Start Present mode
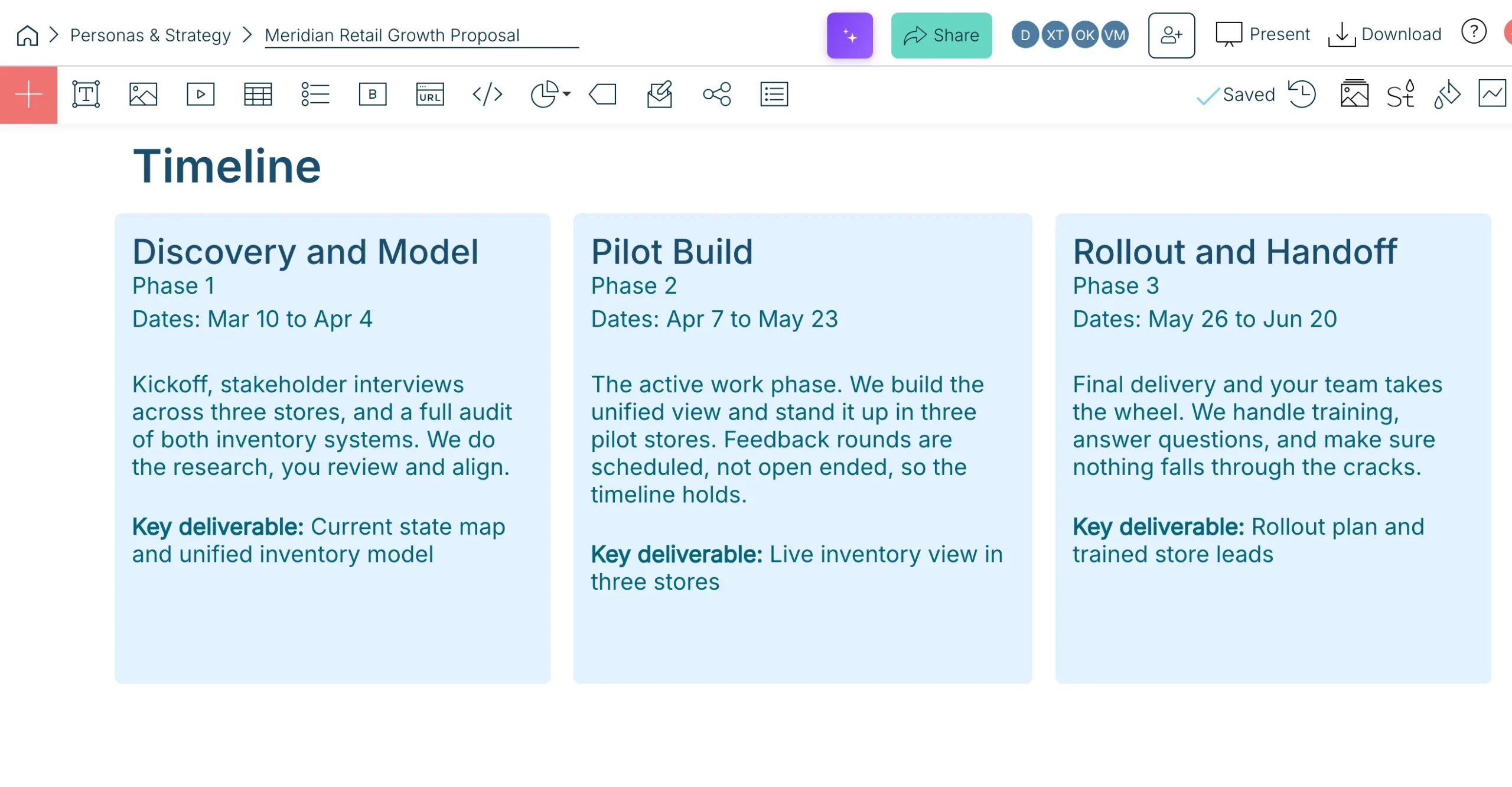1512x787 pixels. tap(1262, 34)
